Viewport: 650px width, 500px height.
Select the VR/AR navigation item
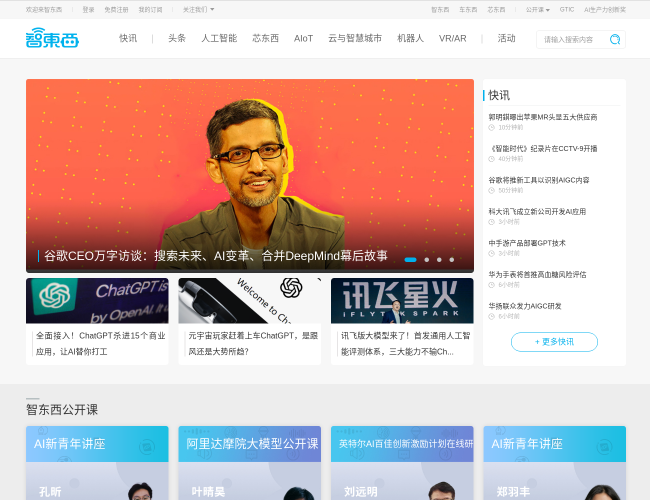[453, 39]
